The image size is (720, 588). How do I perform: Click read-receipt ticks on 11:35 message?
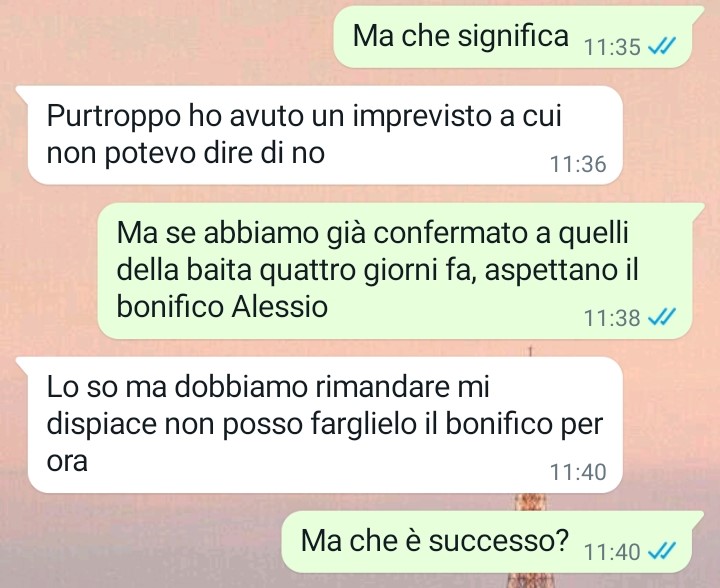pyautogui.click(x=661, y=46)
